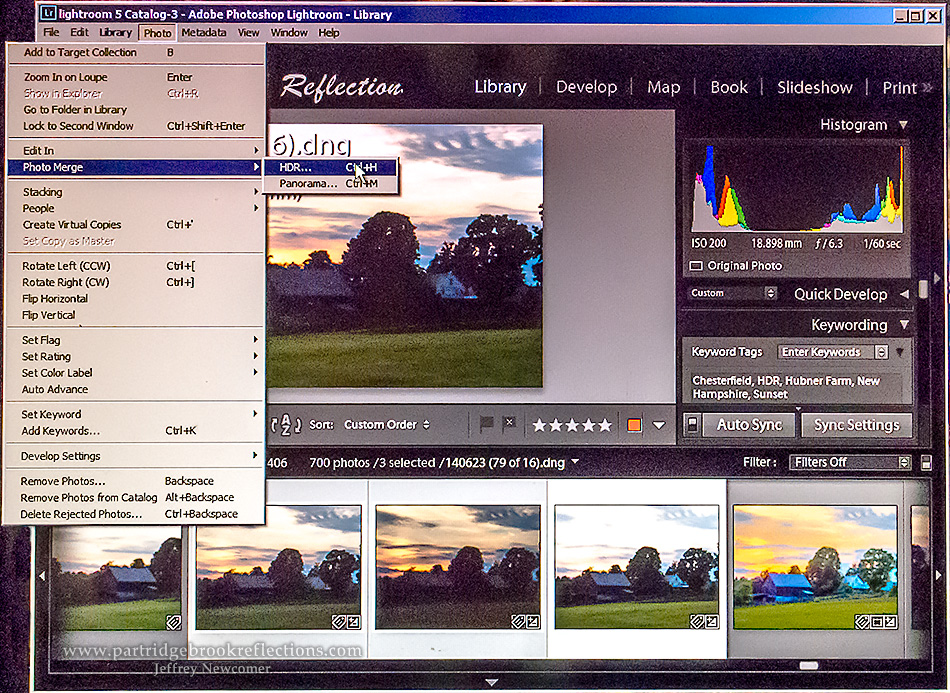Switch to the Map module

(663, 87)
